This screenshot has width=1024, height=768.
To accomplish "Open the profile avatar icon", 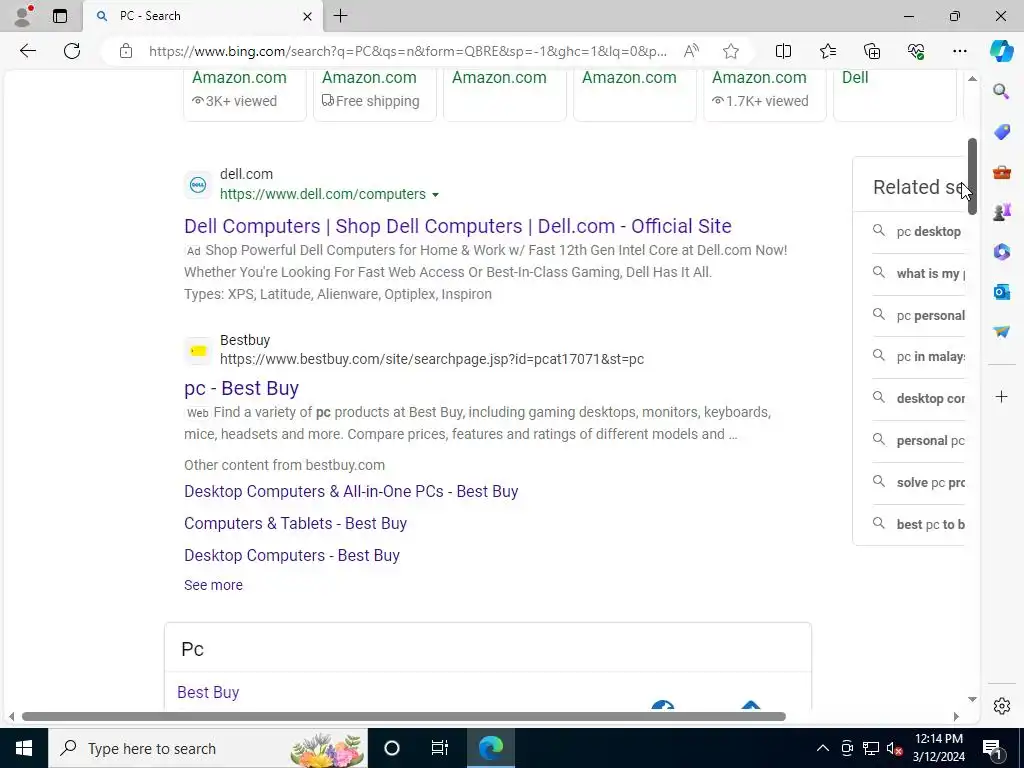I will tap(24, 16).
